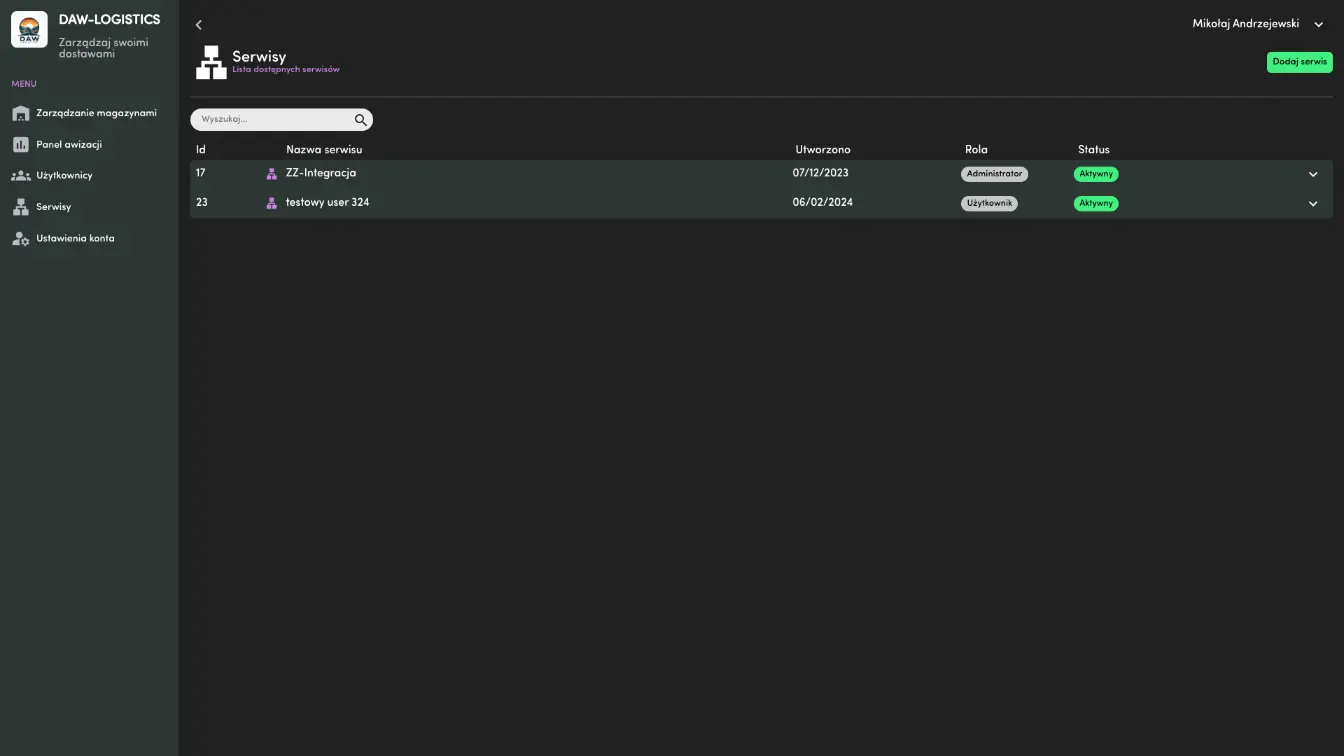1344x756 pixels.
Task: Expand the testowy user 324 row chevron
Action: tap(1313, 204)
